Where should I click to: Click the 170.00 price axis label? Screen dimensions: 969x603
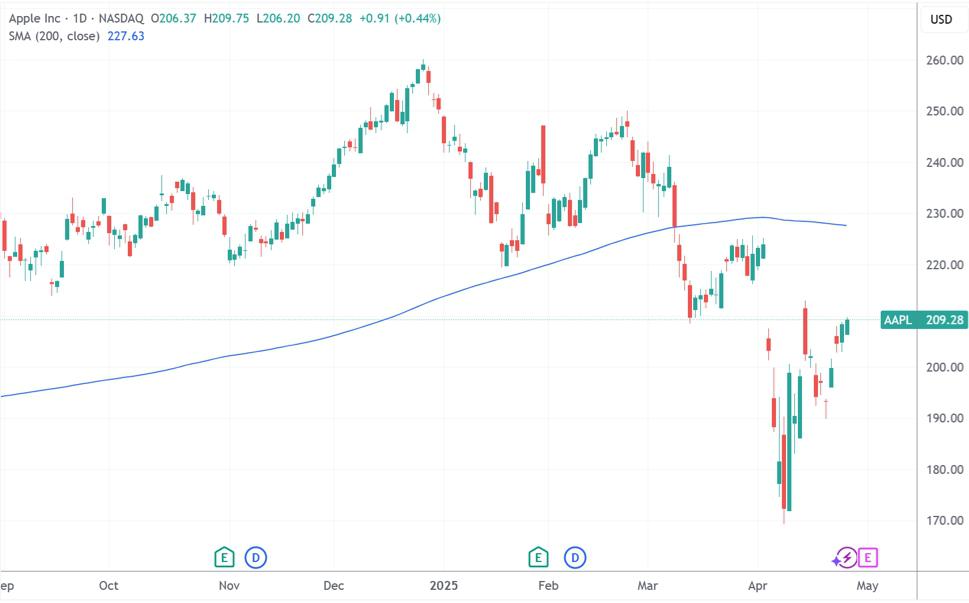(x=945, y=521)
